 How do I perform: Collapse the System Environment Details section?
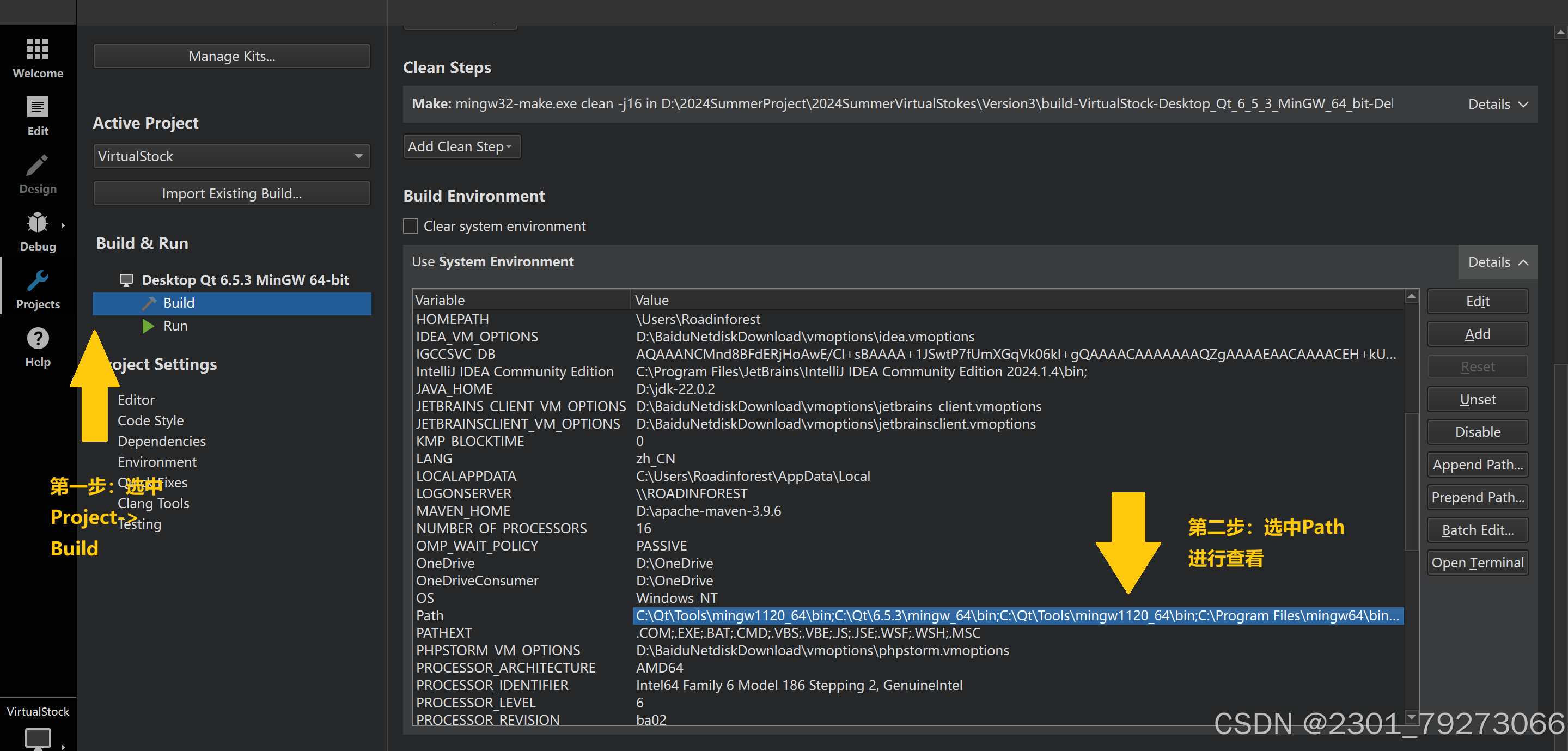(1497, 262)
